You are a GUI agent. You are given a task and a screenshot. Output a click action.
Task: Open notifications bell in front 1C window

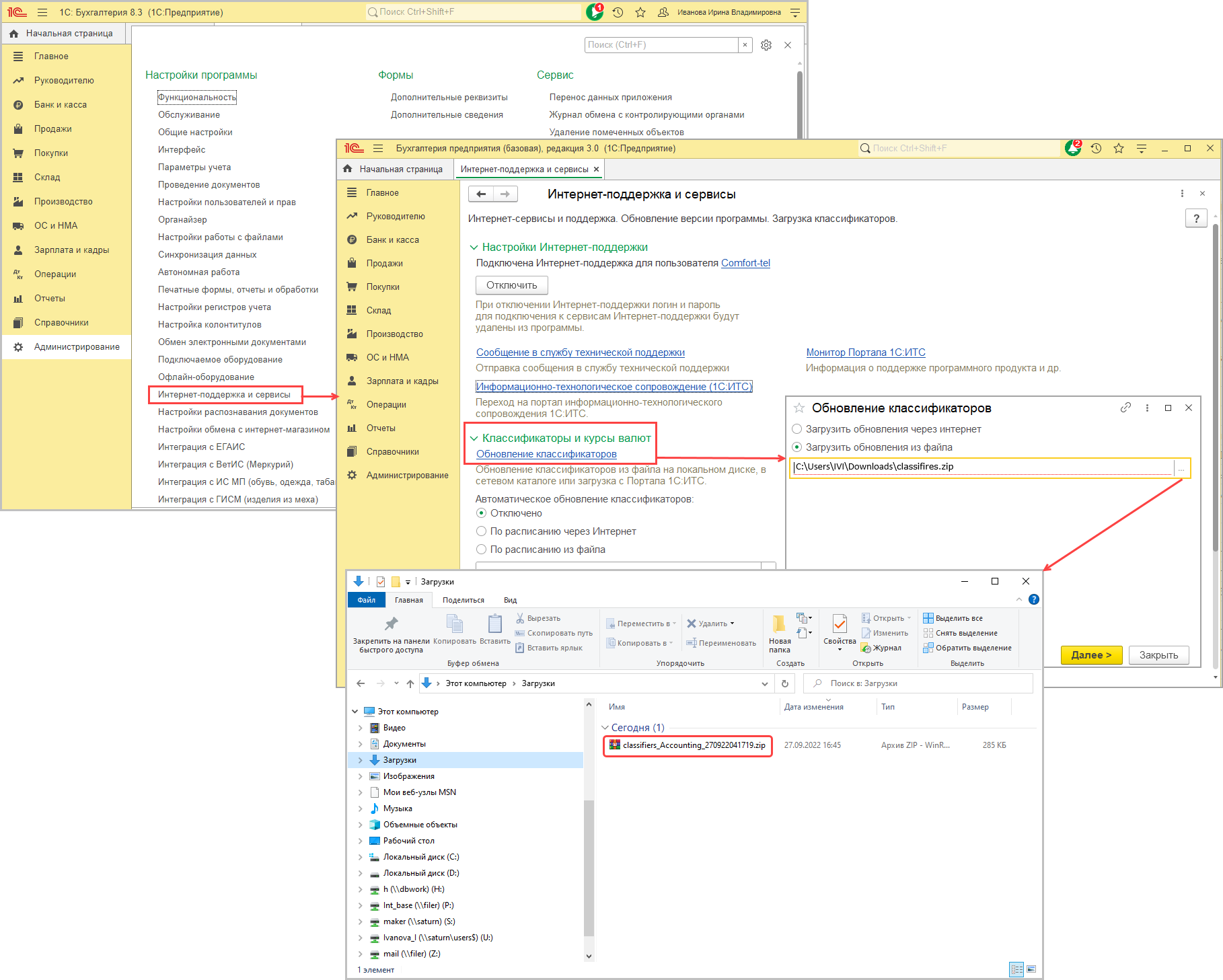[x=1073, y=149]
